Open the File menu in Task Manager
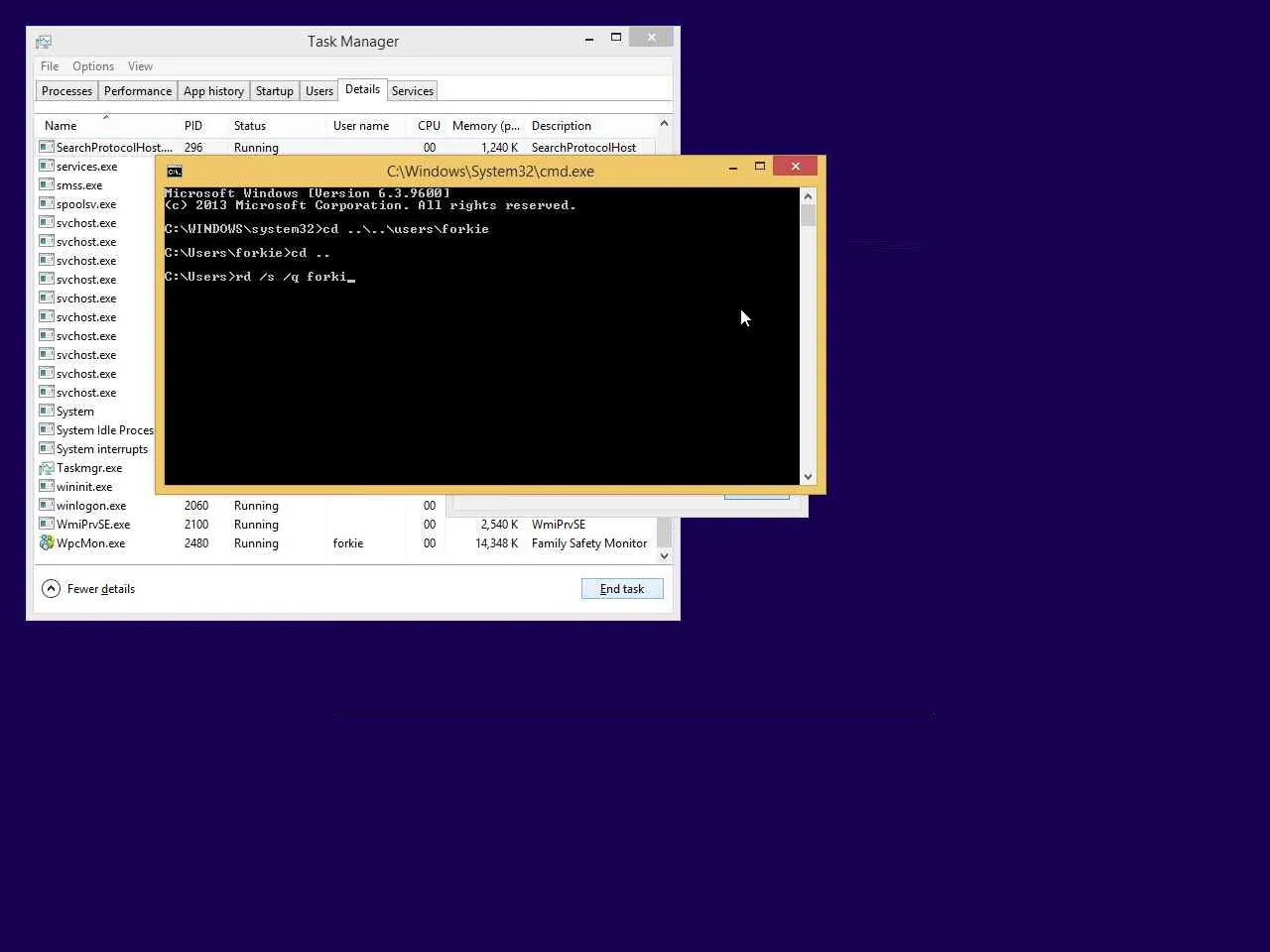1270x952 pixels. 50,66
